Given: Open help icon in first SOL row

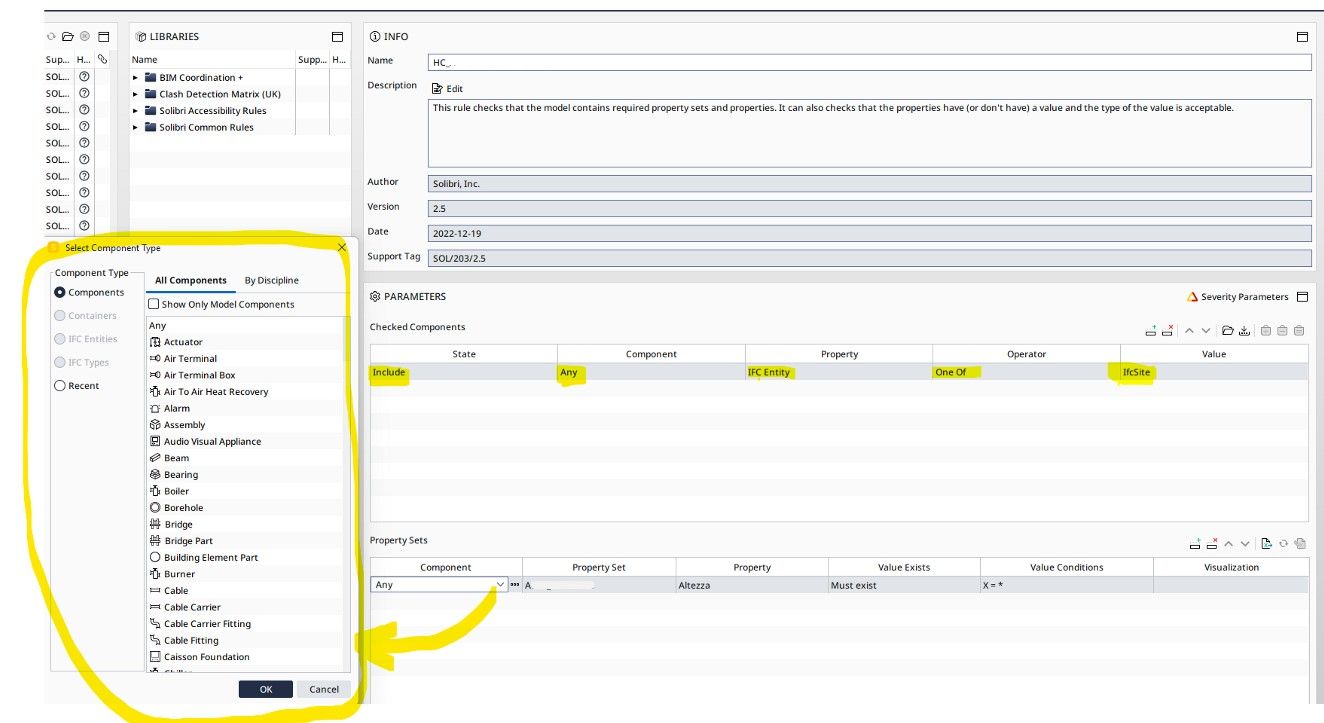Looking at the screenshot, I should click(84, 76).
